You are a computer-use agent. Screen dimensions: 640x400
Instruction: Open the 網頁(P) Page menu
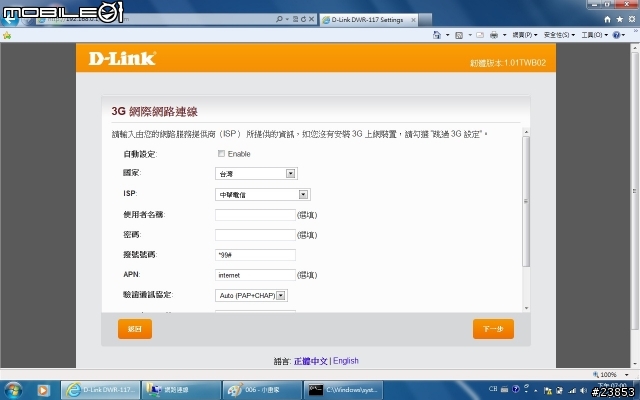pos(525,35)
